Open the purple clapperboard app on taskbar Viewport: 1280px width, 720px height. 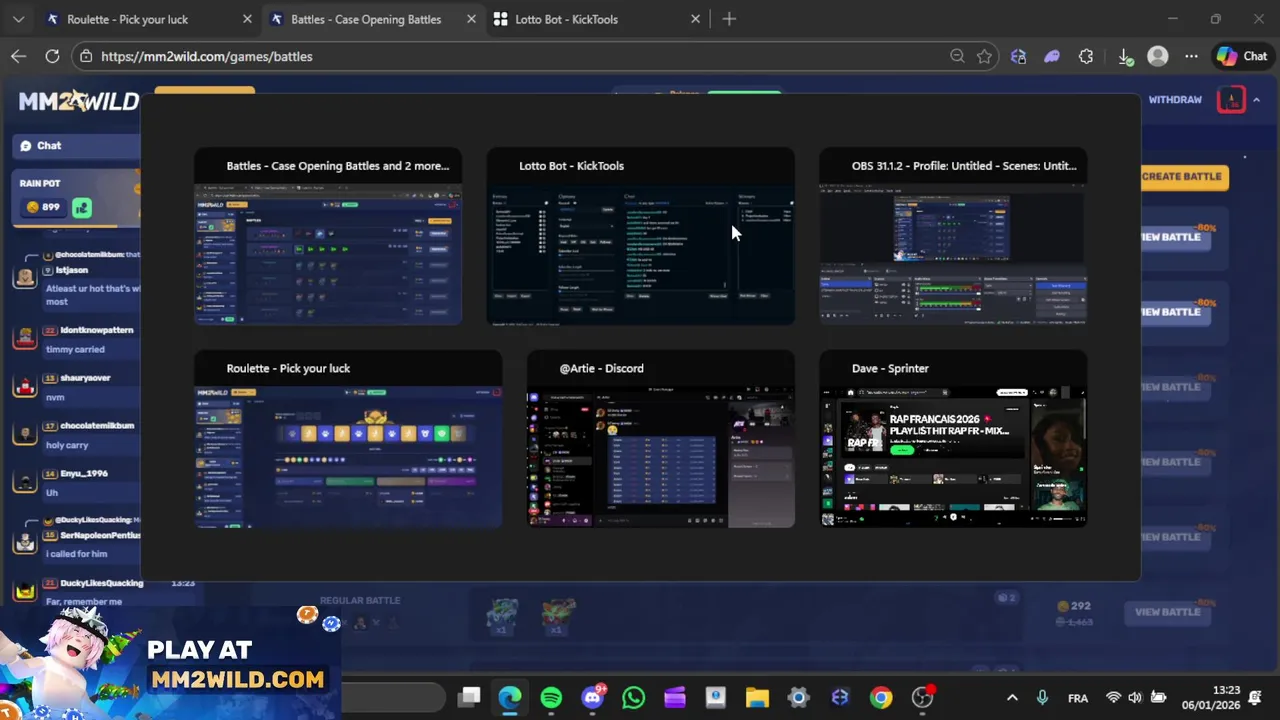[674, 697]
